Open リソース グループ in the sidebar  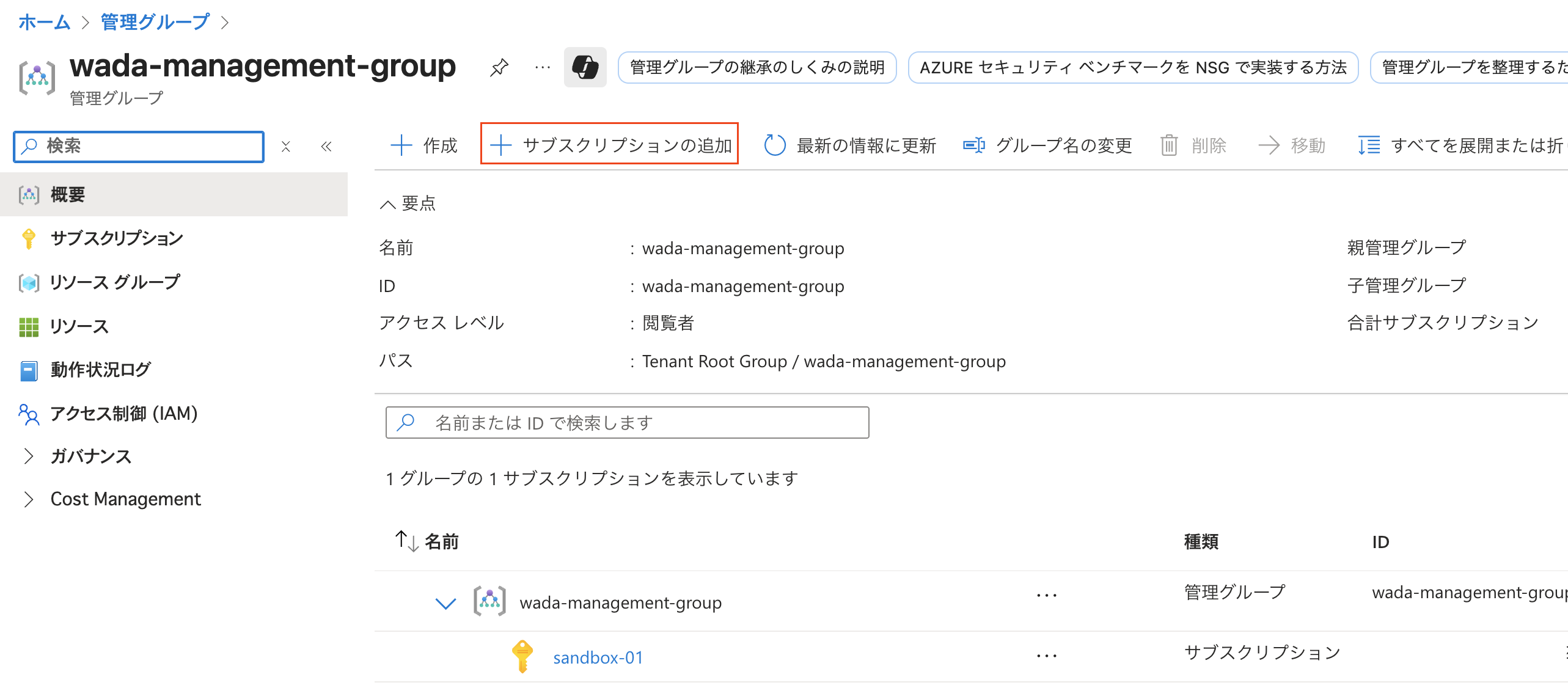click(174, 282)
